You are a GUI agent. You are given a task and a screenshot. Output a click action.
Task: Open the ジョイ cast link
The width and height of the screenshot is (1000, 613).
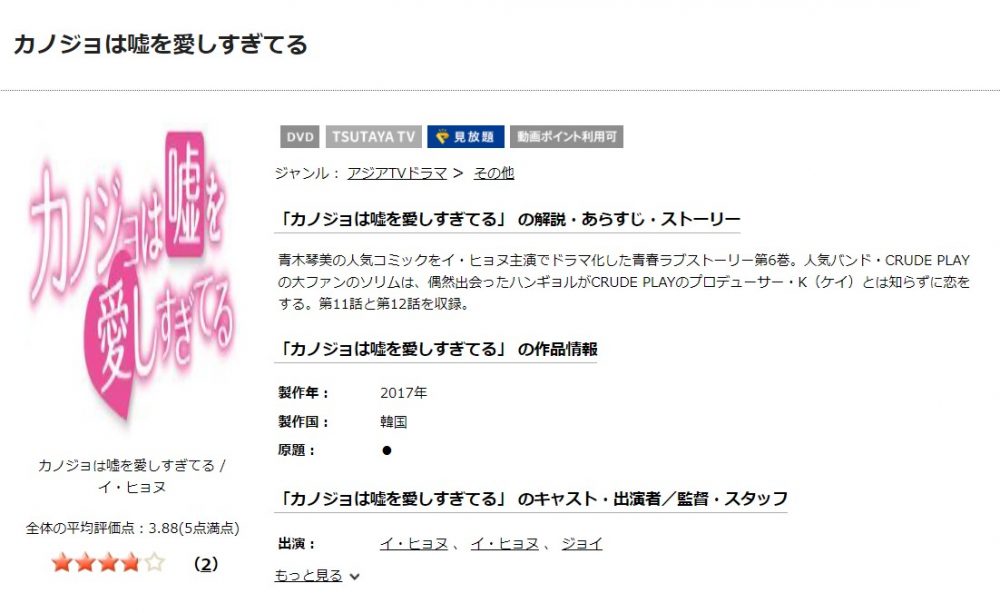582,543
